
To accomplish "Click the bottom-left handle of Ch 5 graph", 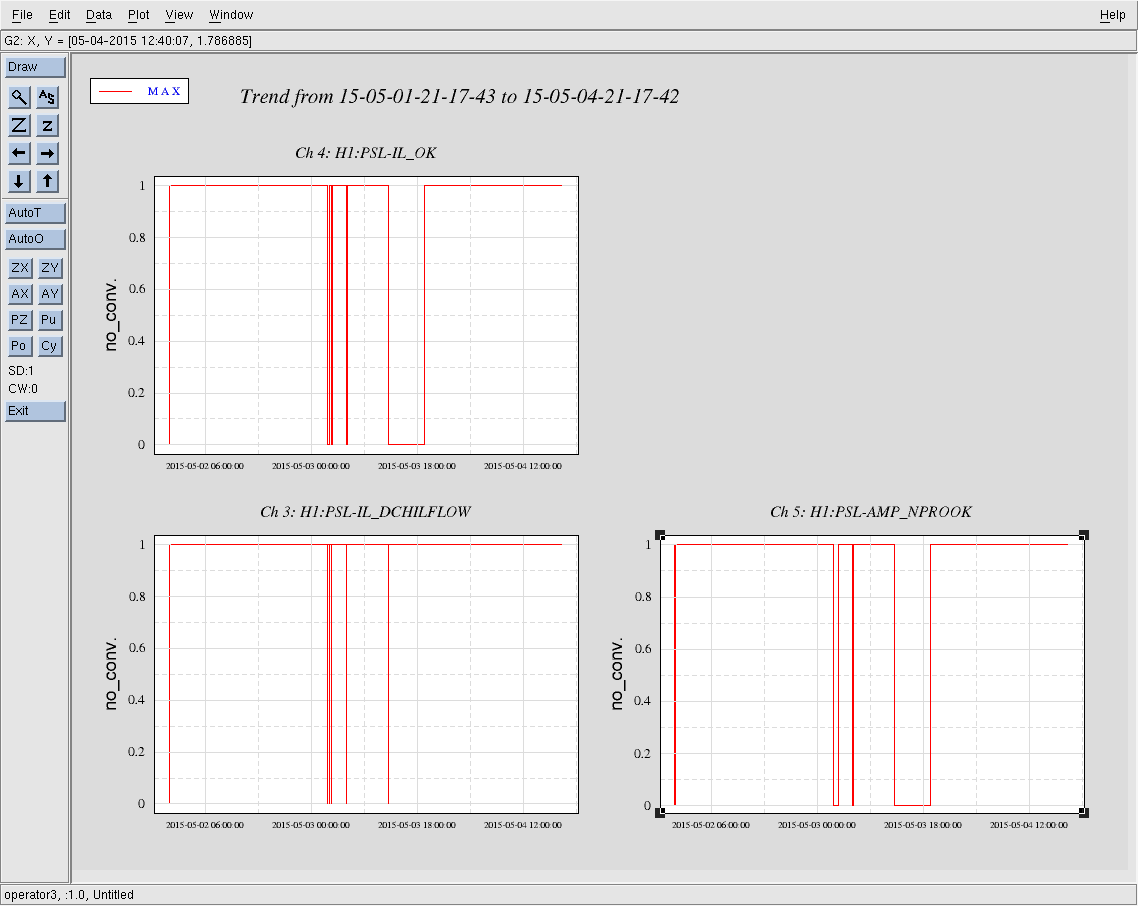I will (x=660, y=812).
